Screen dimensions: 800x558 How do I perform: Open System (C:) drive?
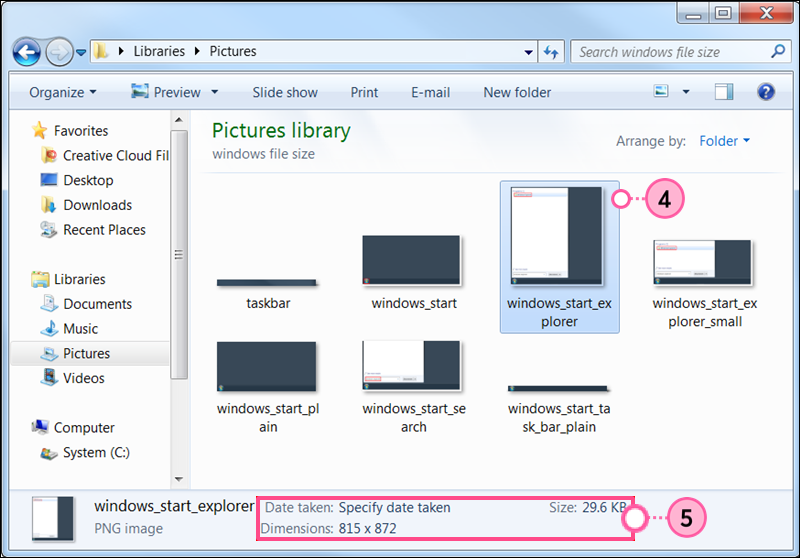click(x=96, y=453)
